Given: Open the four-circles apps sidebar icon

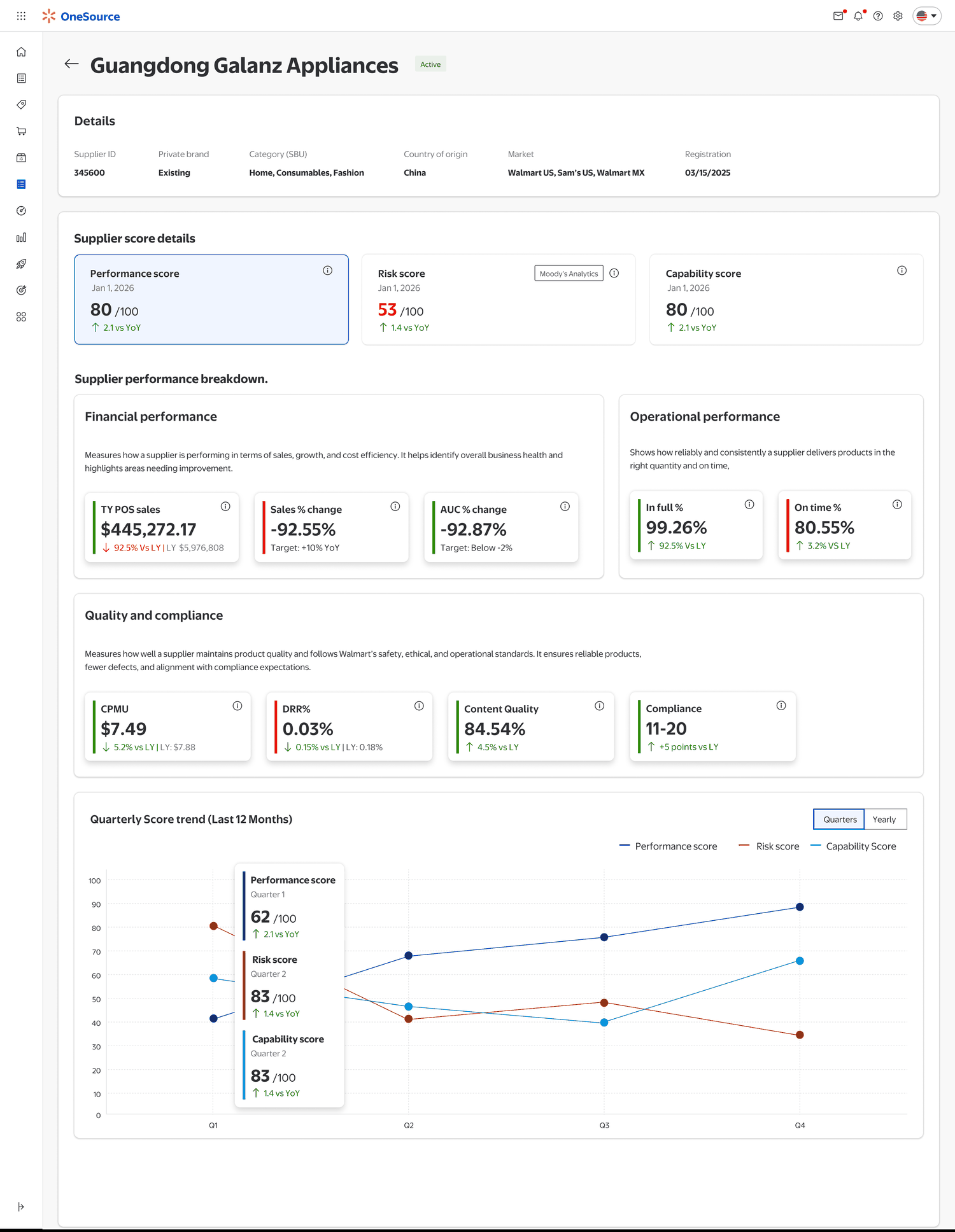Looking at the screenshot, I should pyautogui.click(x=21, y=317).
